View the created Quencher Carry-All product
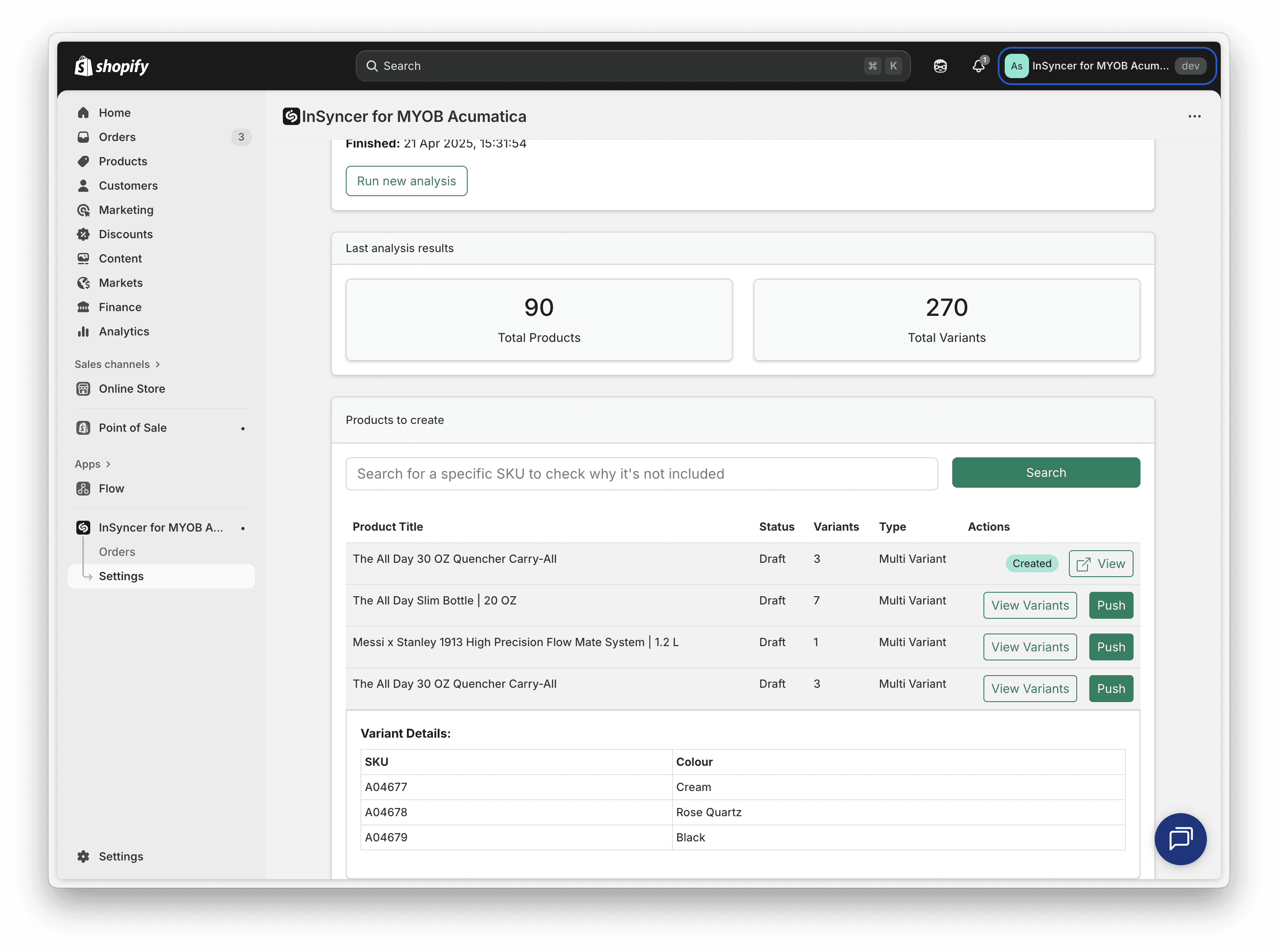The height and width of the screenshot is (952, 1278). (1101, 564)
